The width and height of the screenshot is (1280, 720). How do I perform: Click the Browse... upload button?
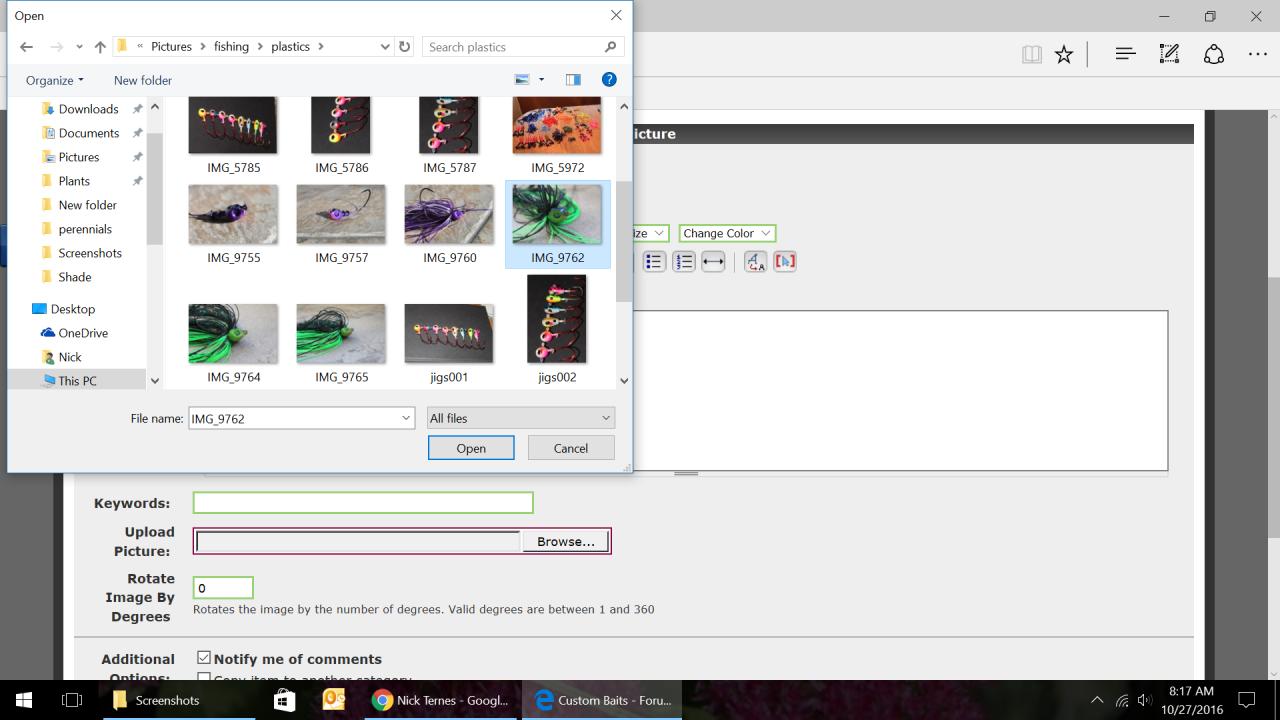tap(565, 541)
